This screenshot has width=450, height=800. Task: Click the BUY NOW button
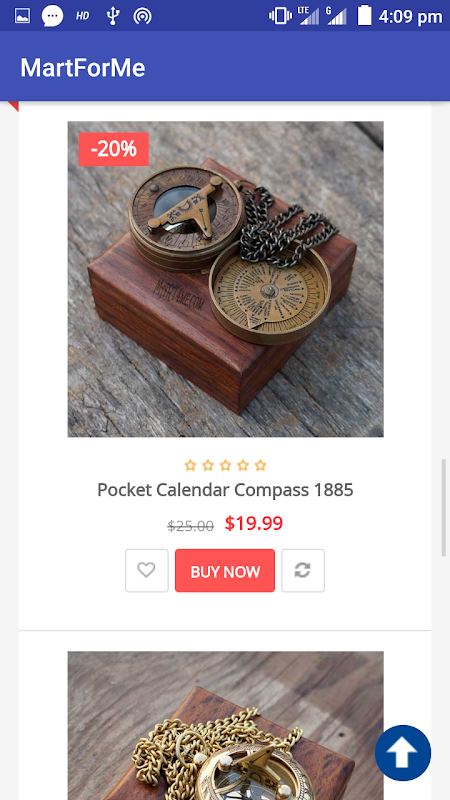pos(225,570)
